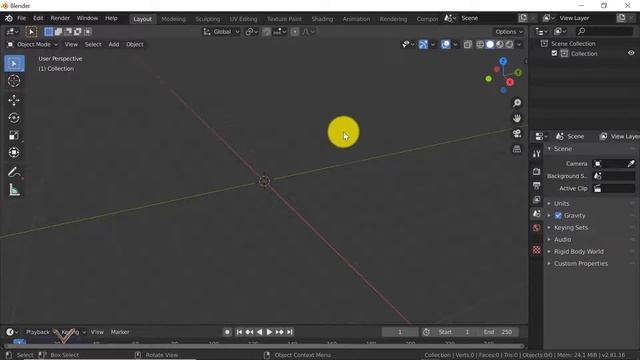Select the Annotate tool
The width and height of the screenshot is (640, 360).
(14, 172)
